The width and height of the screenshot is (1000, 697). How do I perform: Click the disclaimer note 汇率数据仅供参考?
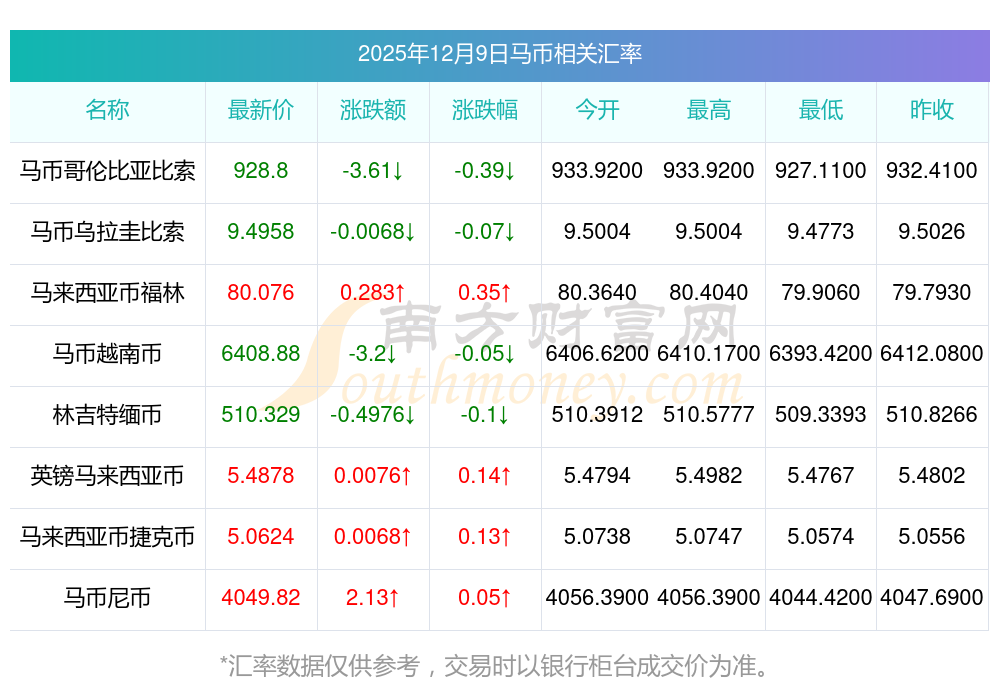pyautogui.click(x=324, y=666)
